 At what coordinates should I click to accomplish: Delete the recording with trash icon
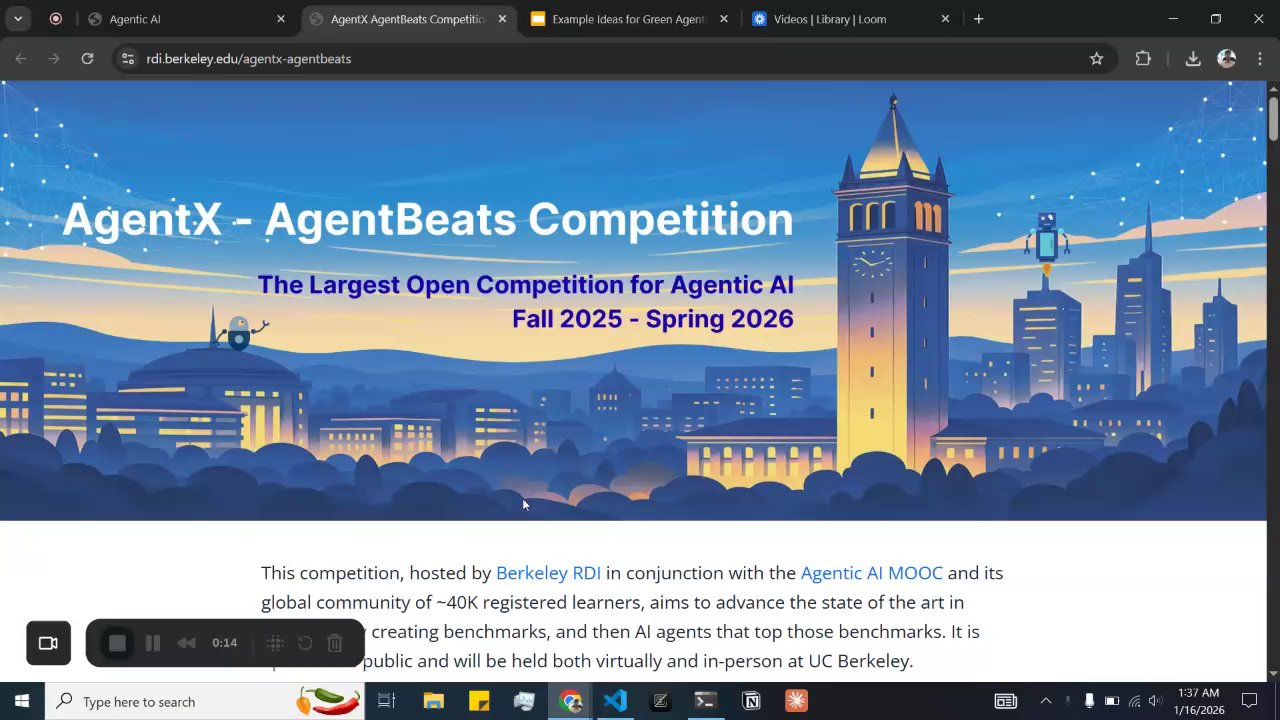[335, 643]
